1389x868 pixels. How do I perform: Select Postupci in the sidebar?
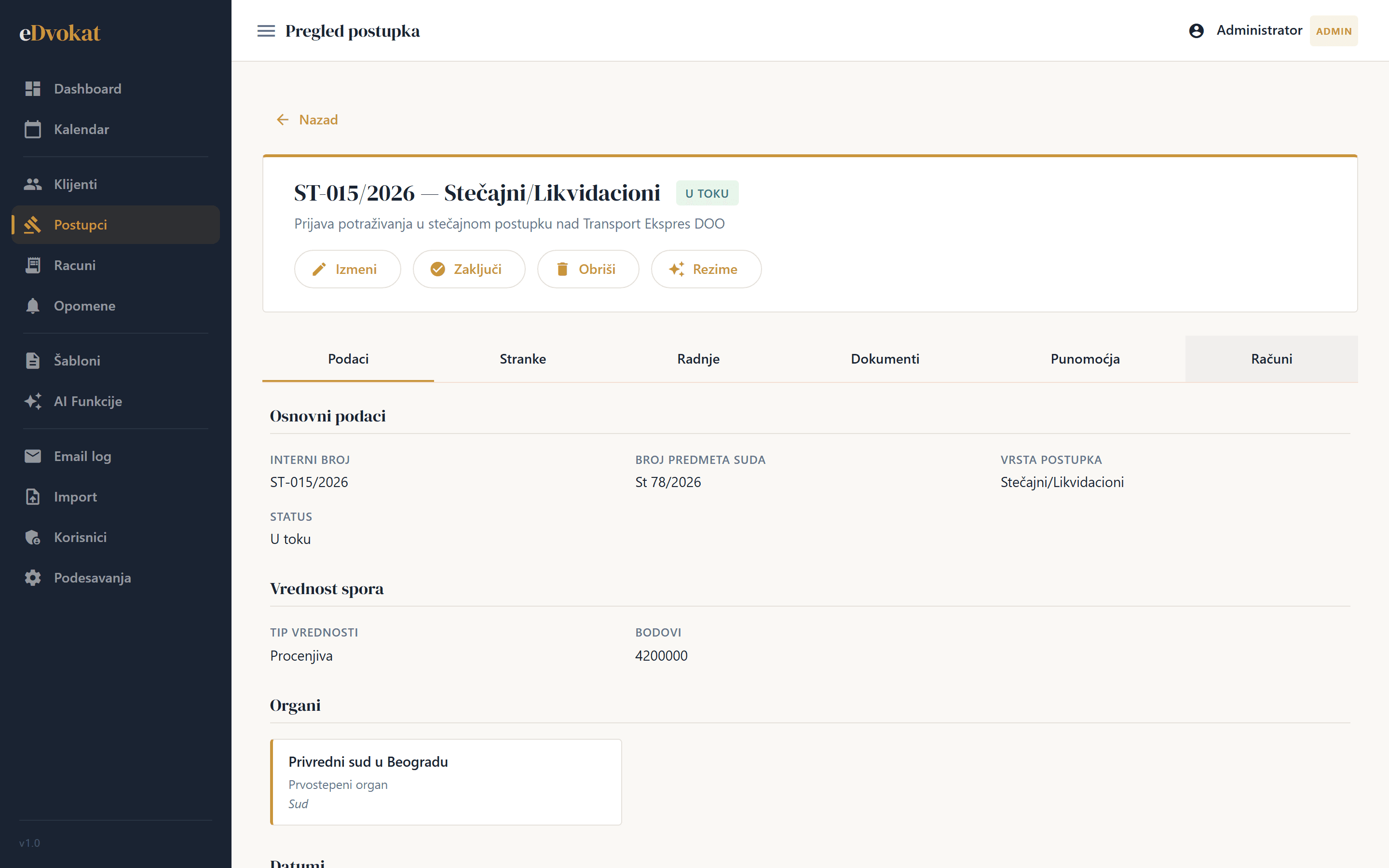115,225
